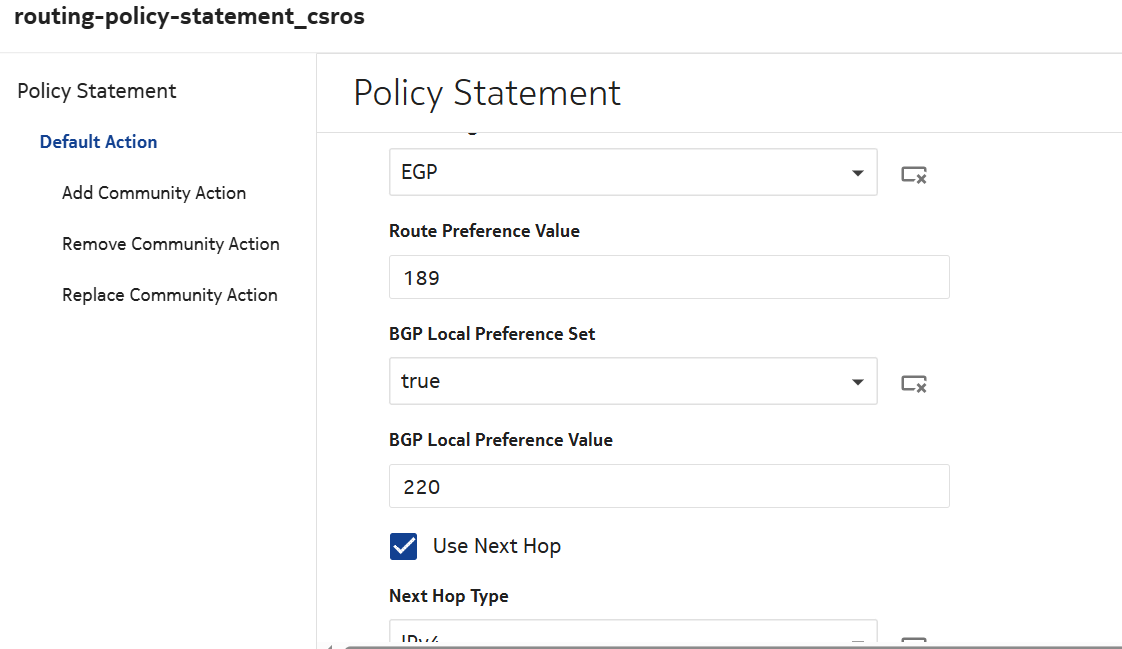
Task: Open the Next Hop Type dropdown
Action: click(632, 637)
